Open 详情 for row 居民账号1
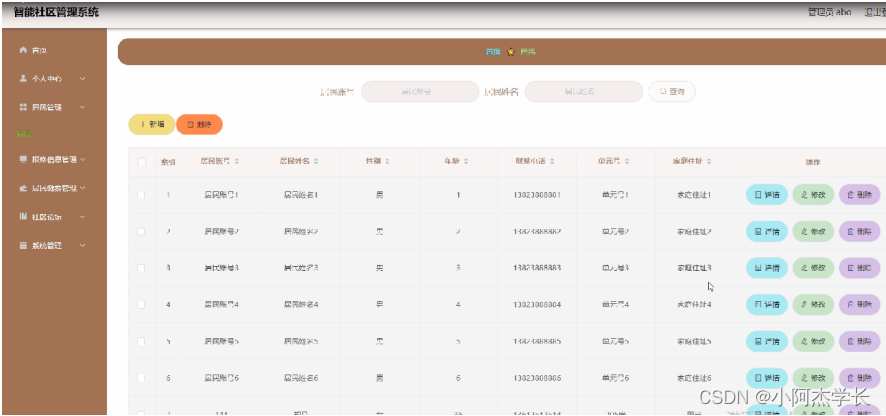Image resolution: width=886 pixels, height=416 pixels. point(767,194)
